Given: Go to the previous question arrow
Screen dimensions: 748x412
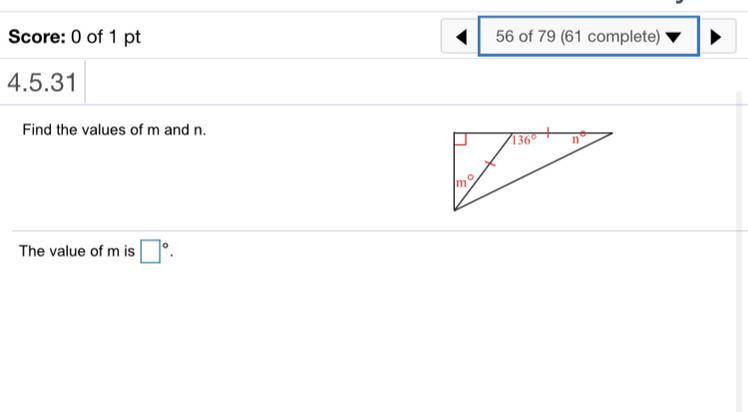Looking at the screenshot, I should [x=461, y=37].
